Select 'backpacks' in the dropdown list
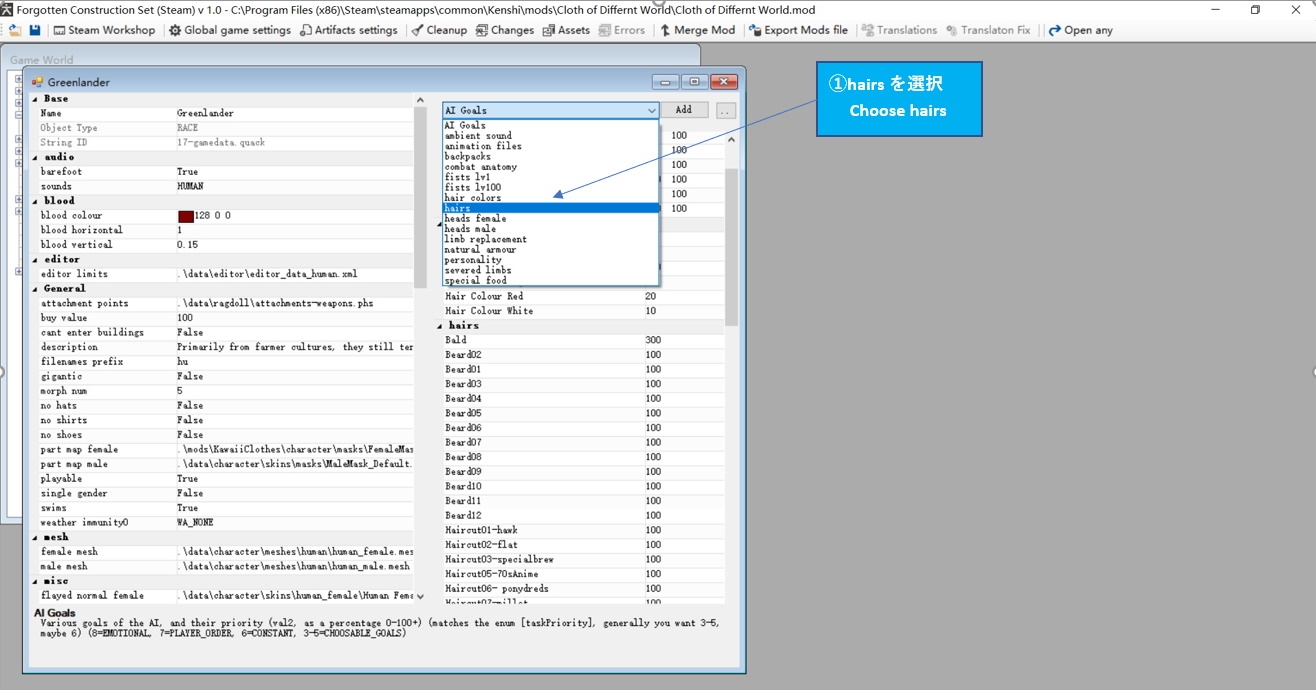The width and height of the screenshot is (1316, 690). click(551, 157)
